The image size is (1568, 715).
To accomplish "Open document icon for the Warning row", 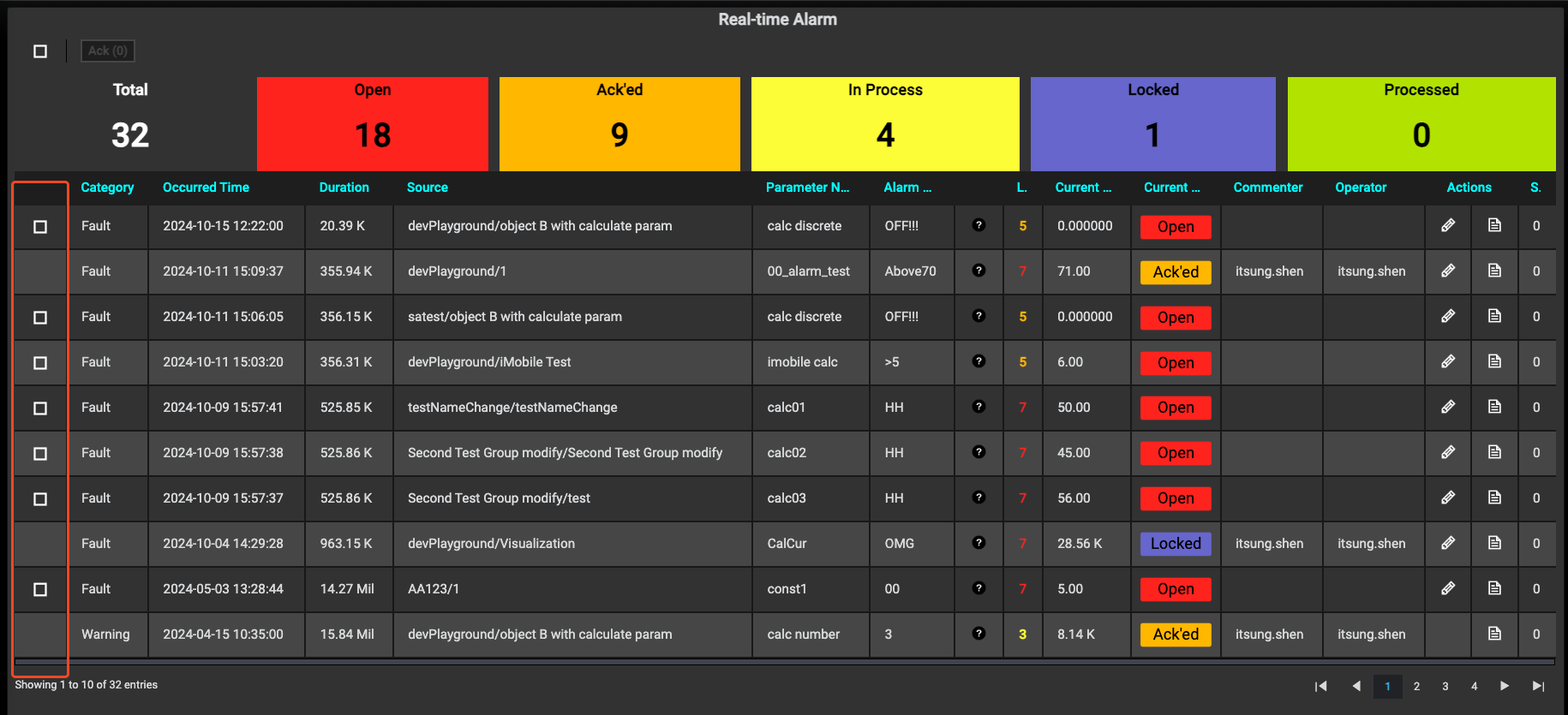I will (x=1494, y=634).
